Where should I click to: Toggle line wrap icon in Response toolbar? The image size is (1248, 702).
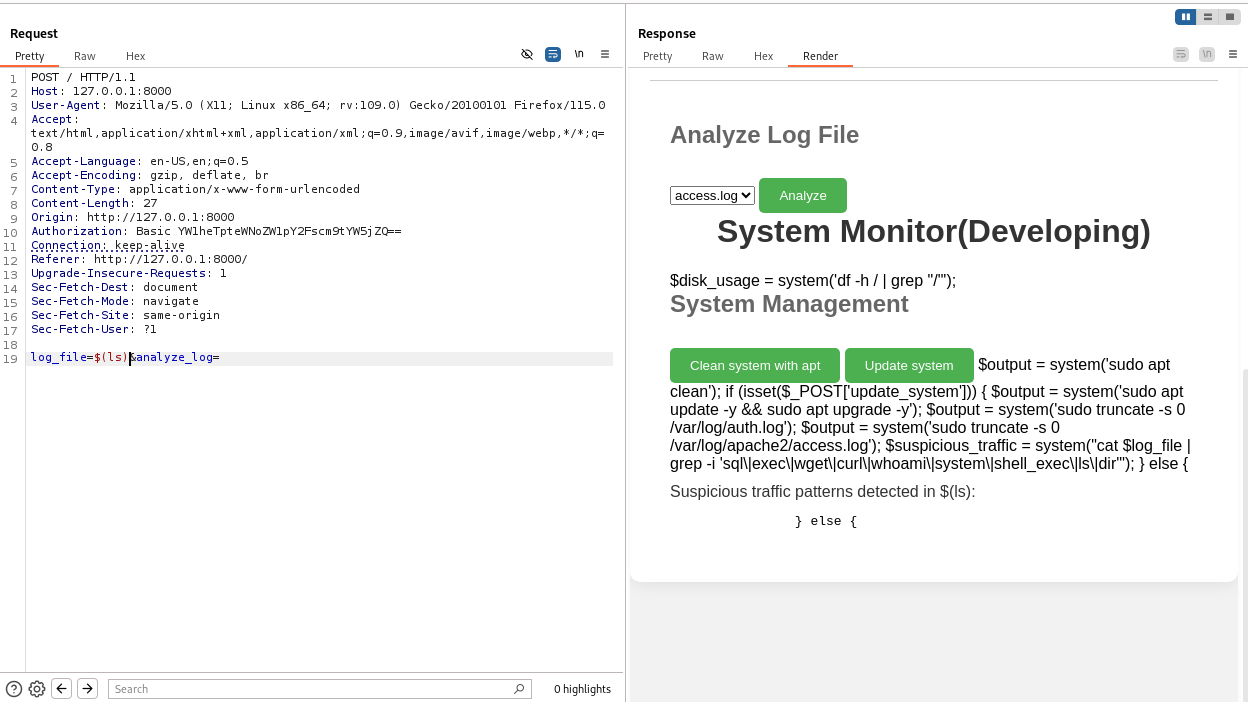pyautogui.click(x=1181, y=54)
